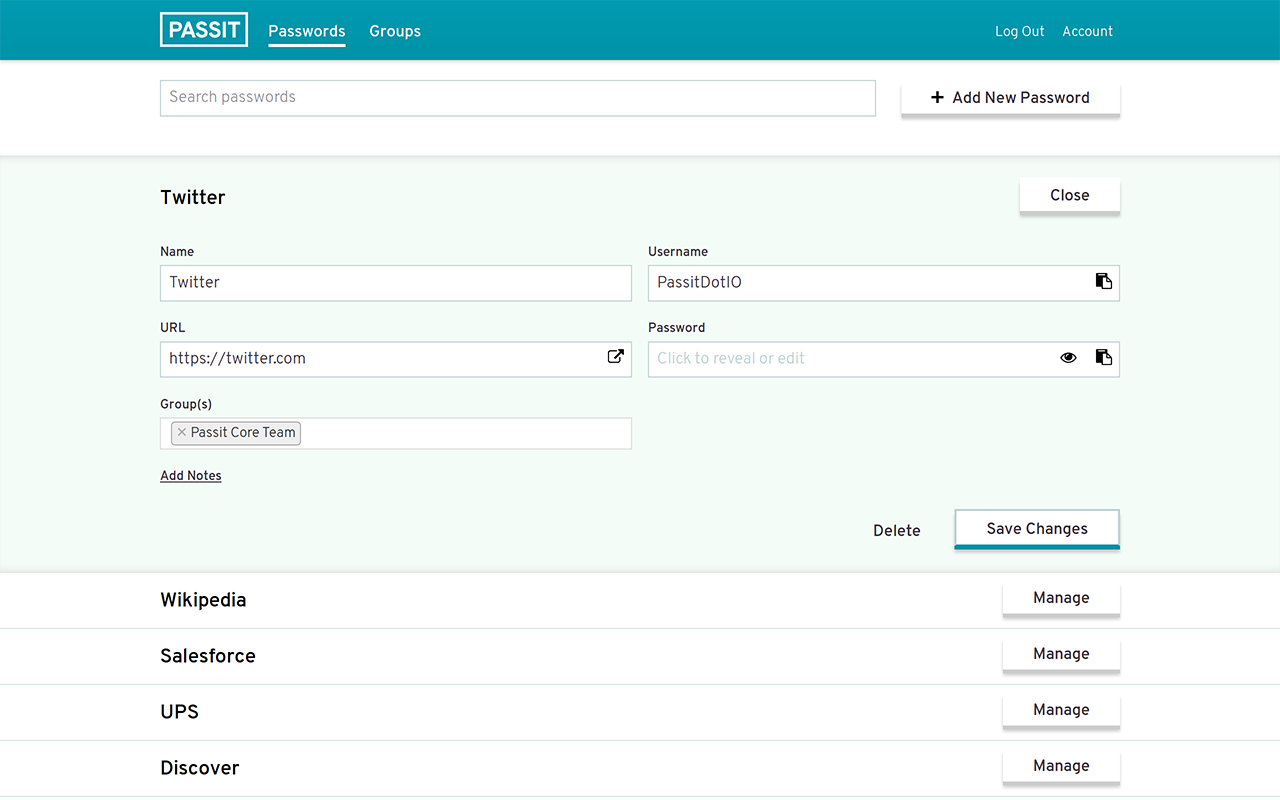Copy the password to clipboard
The height and width of the screenshot is (800, 1280).
[x=1103, y=358]
